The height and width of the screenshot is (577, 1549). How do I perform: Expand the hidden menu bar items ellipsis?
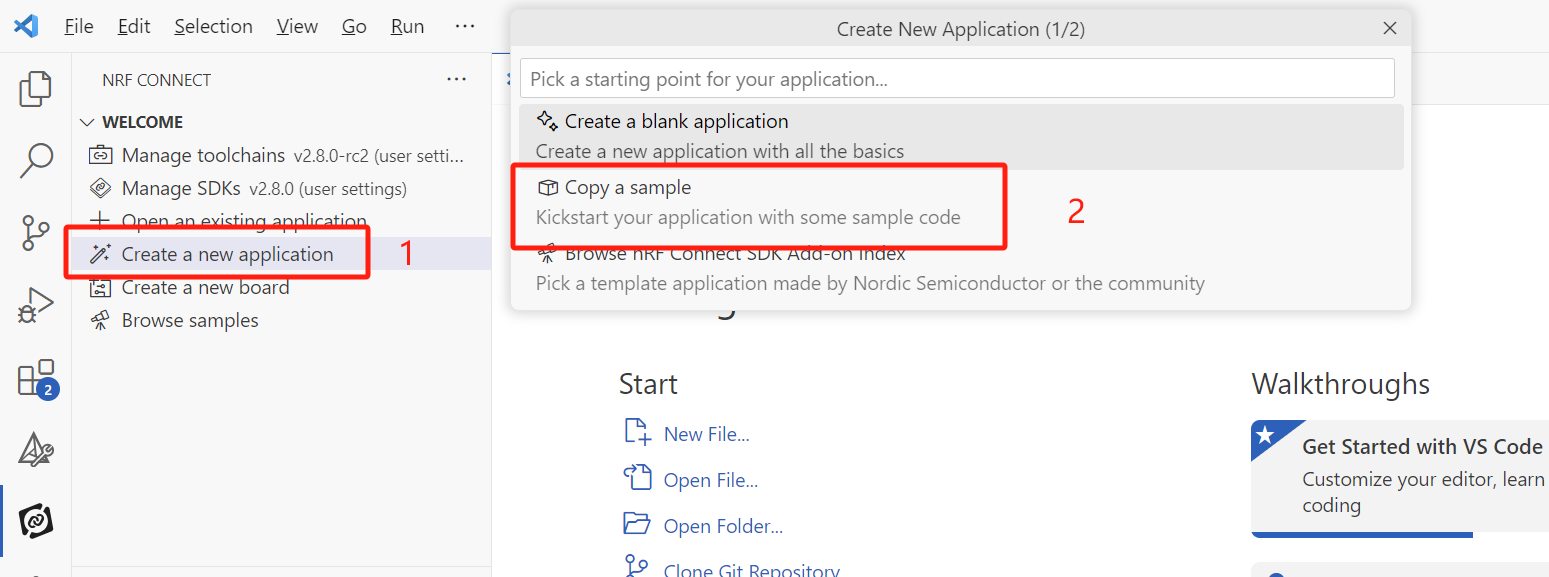pos(465,27)
